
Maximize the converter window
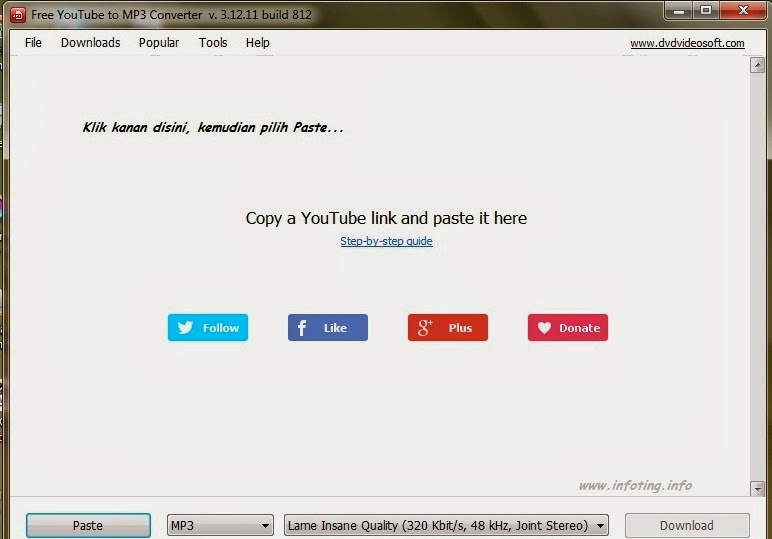coord(706,10)
